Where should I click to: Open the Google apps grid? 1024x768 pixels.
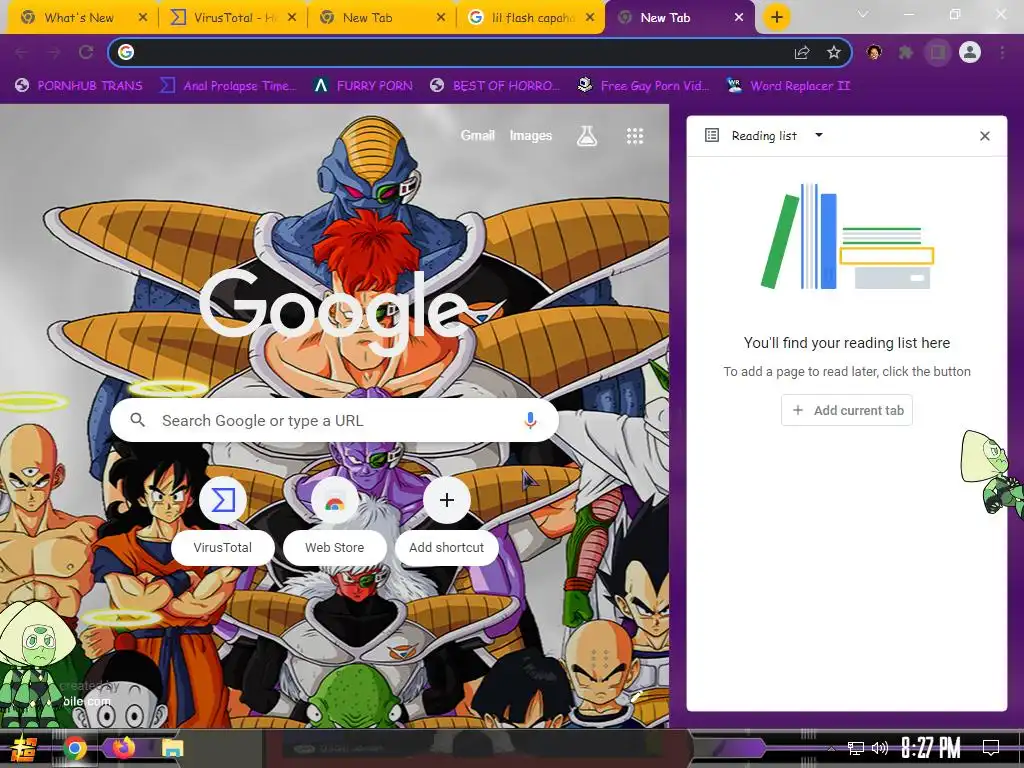point(635,136)
